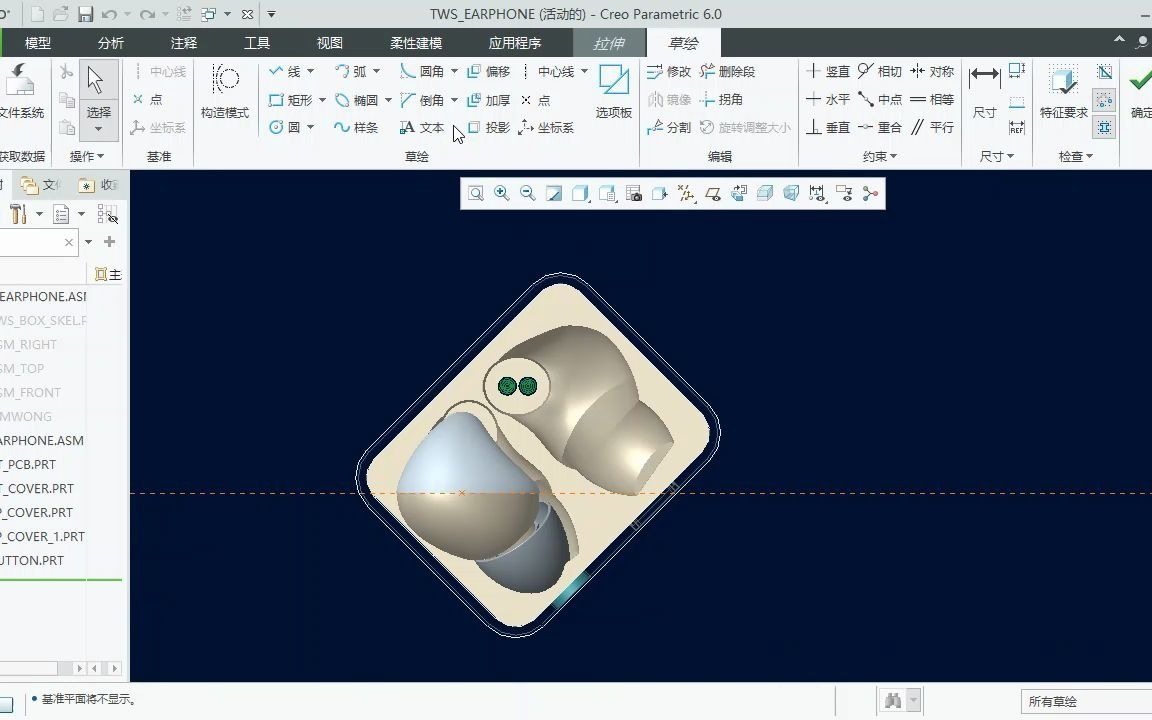Select the 线 (Line) sketch tool
The height and width of the screenshot is (720, 1152).
pyautogui.click(x=285, y=71)
